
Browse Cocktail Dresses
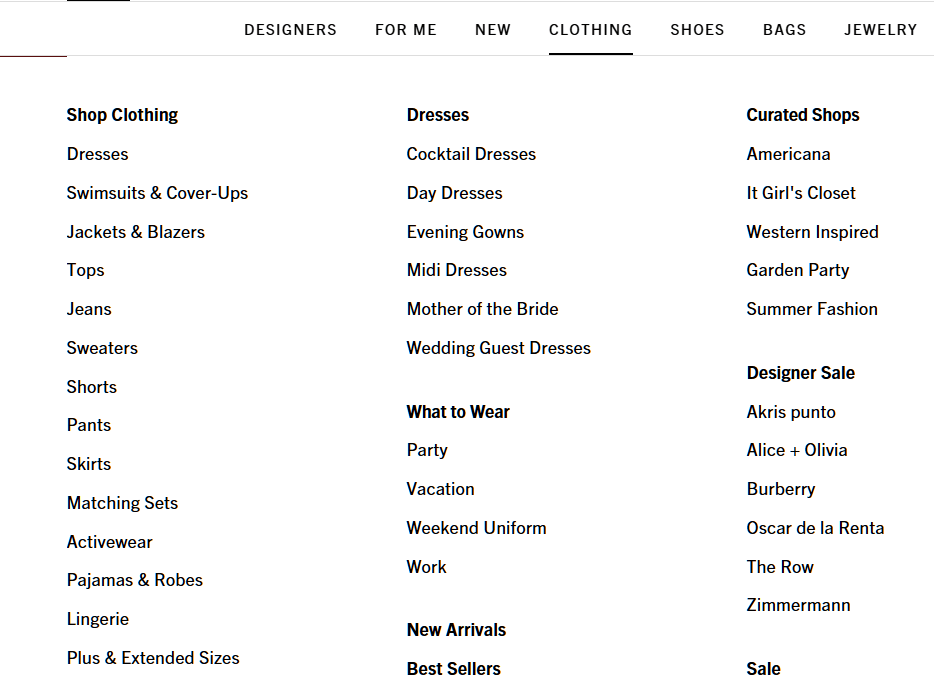coord(471,154)
